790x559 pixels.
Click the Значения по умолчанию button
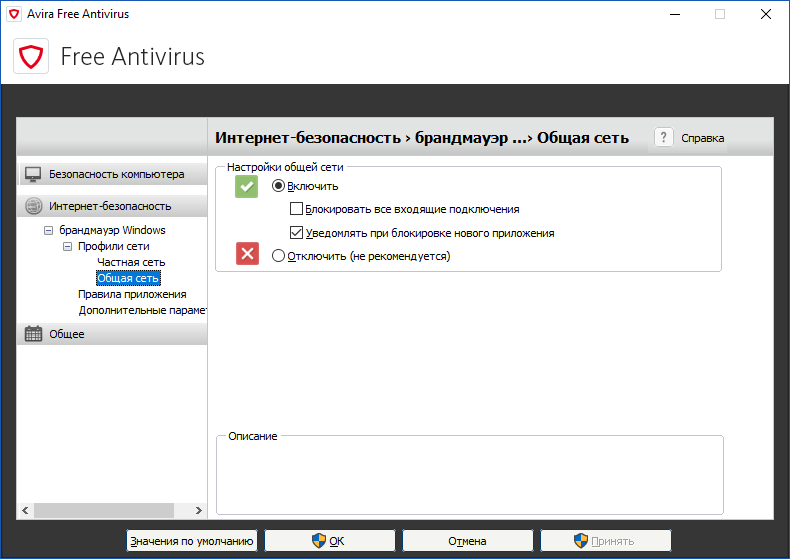[192, 541]
